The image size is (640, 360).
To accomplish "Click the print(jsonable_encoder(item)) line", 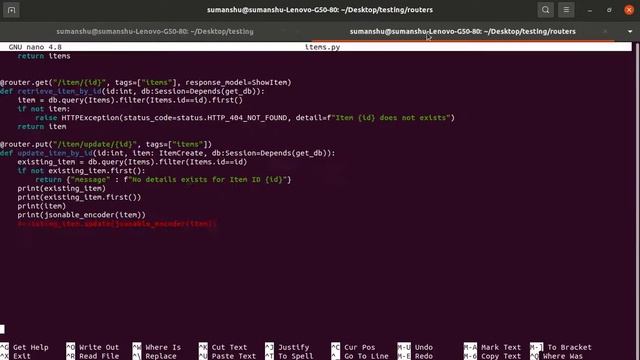I will click(x=81, y=215).
